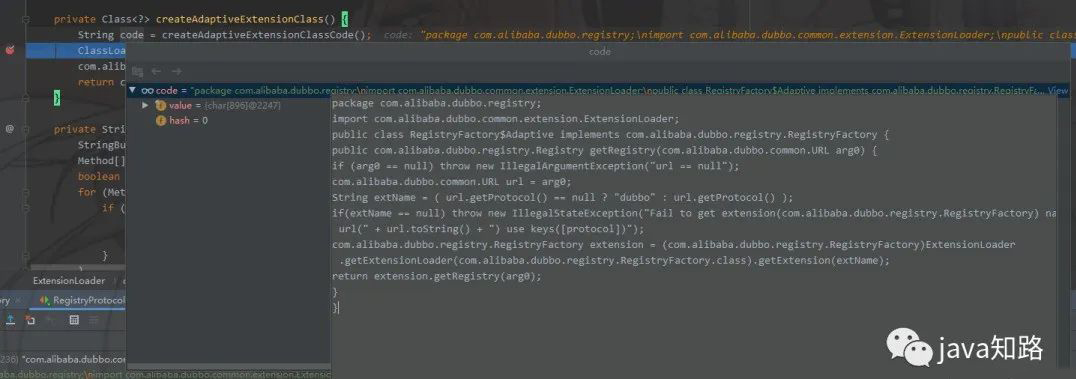Click the evaluate expression calculator icon
1076x379 pixels.
tap(74, 320)
